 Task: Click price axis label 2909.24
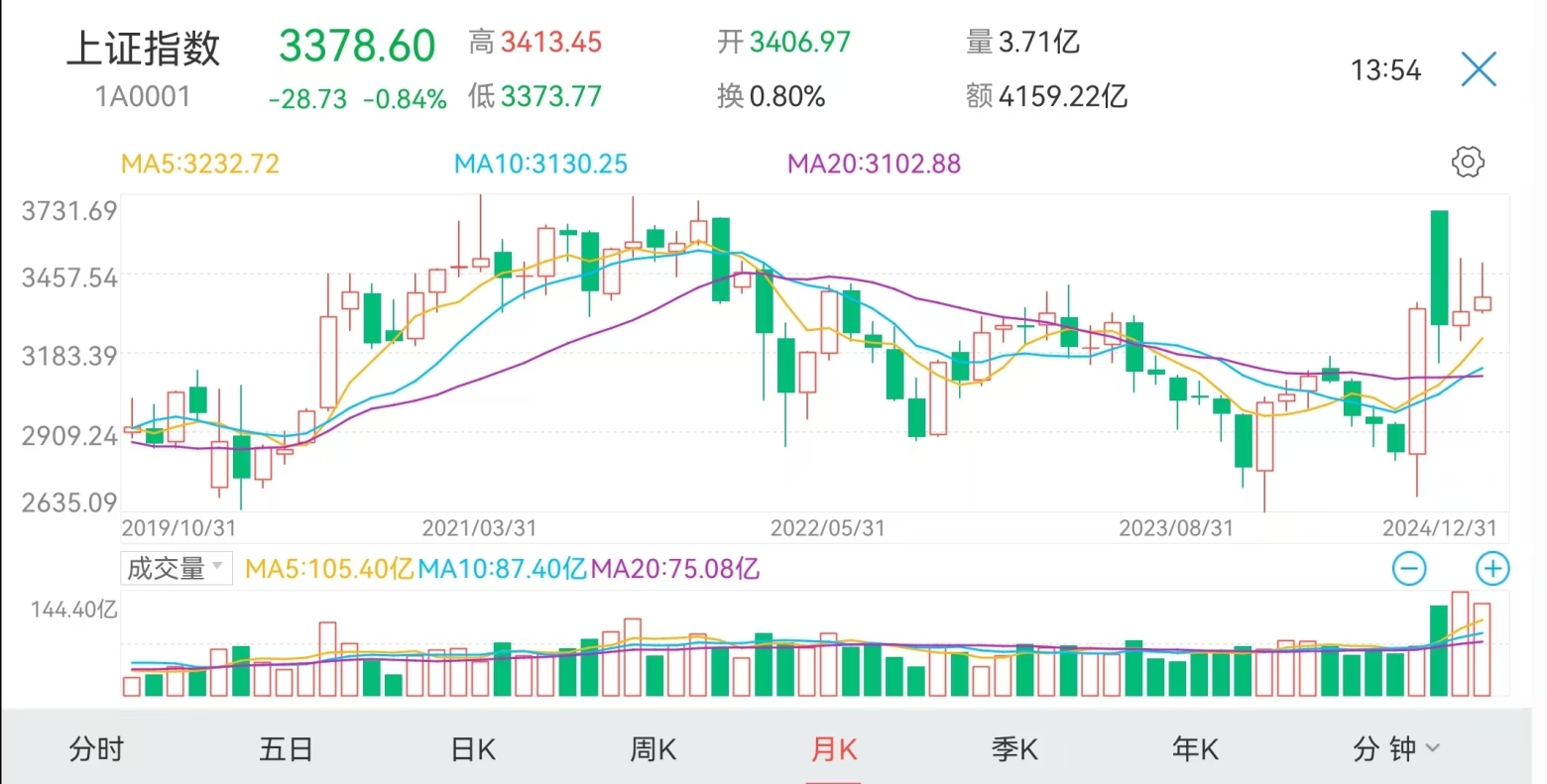point(69,435)
